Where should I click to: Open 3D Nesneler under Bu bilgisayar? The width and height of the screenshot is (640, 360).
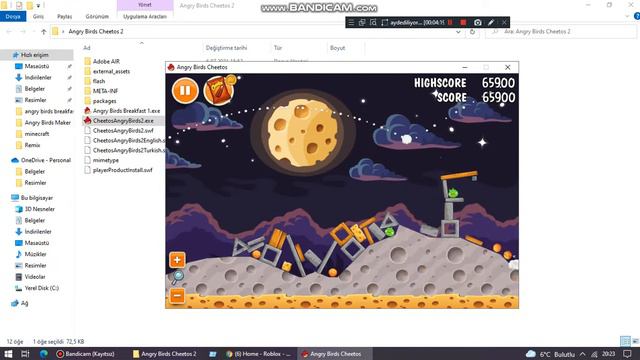[40, 209]
